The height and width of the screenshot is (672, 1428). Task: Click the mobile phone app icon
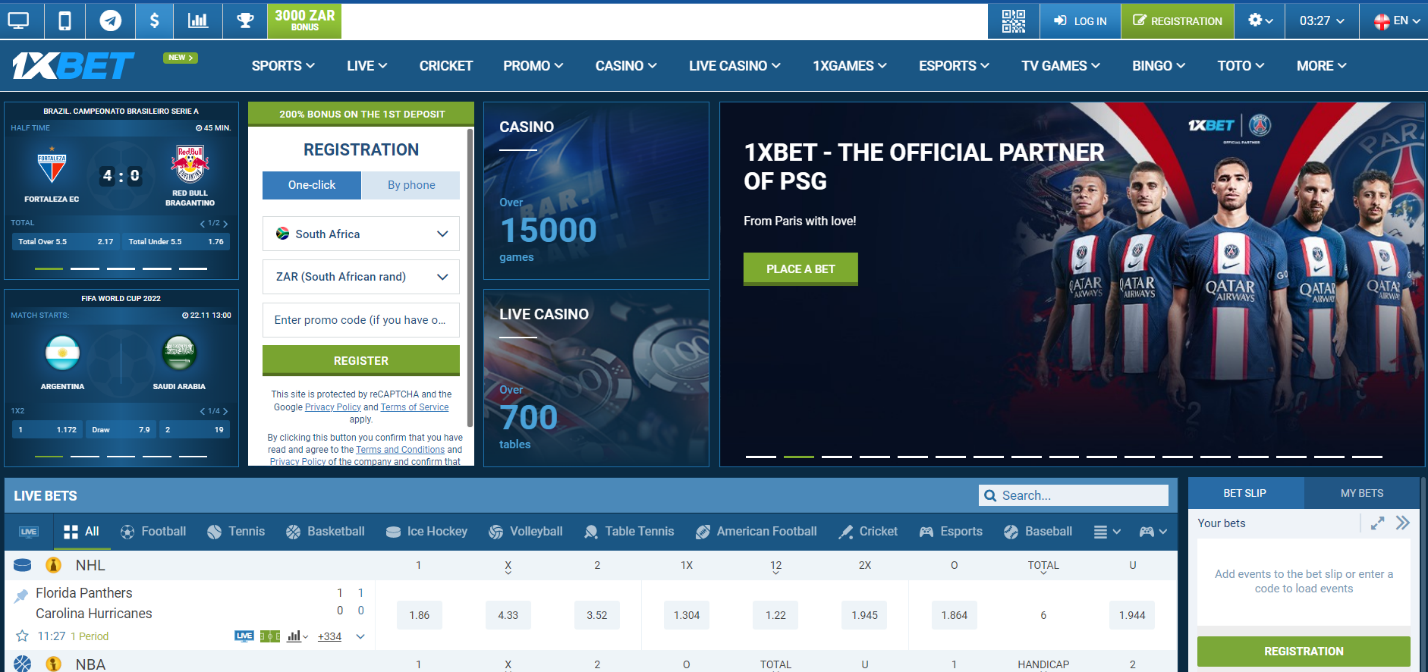pos(65,20)
